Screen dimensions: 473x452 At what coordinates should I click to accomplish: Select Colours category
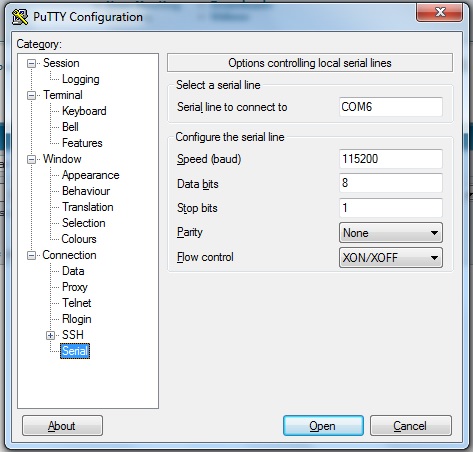pos(79,239)
